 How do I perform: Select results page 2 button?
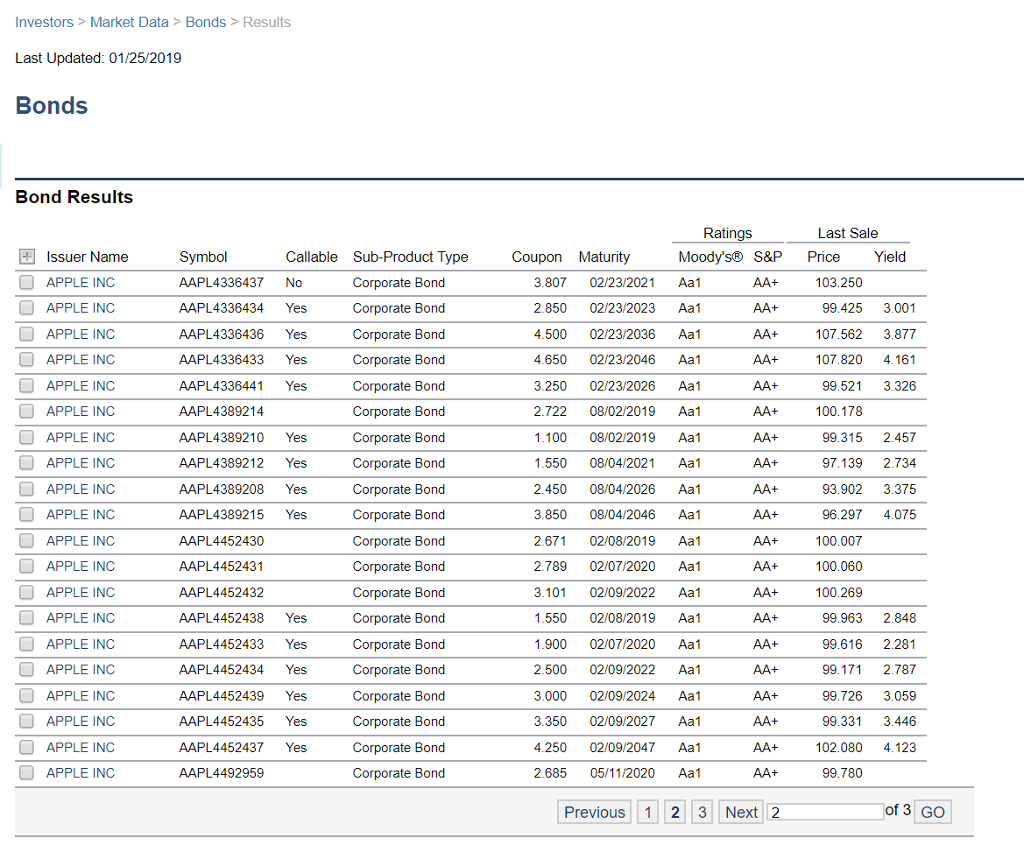[x=675, y=812]
